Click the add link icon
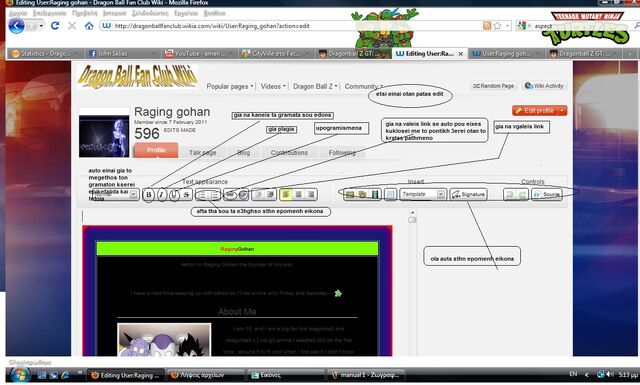Image resolution: width=640 pixels, height=385 pixels. click(x=230, y=195)
